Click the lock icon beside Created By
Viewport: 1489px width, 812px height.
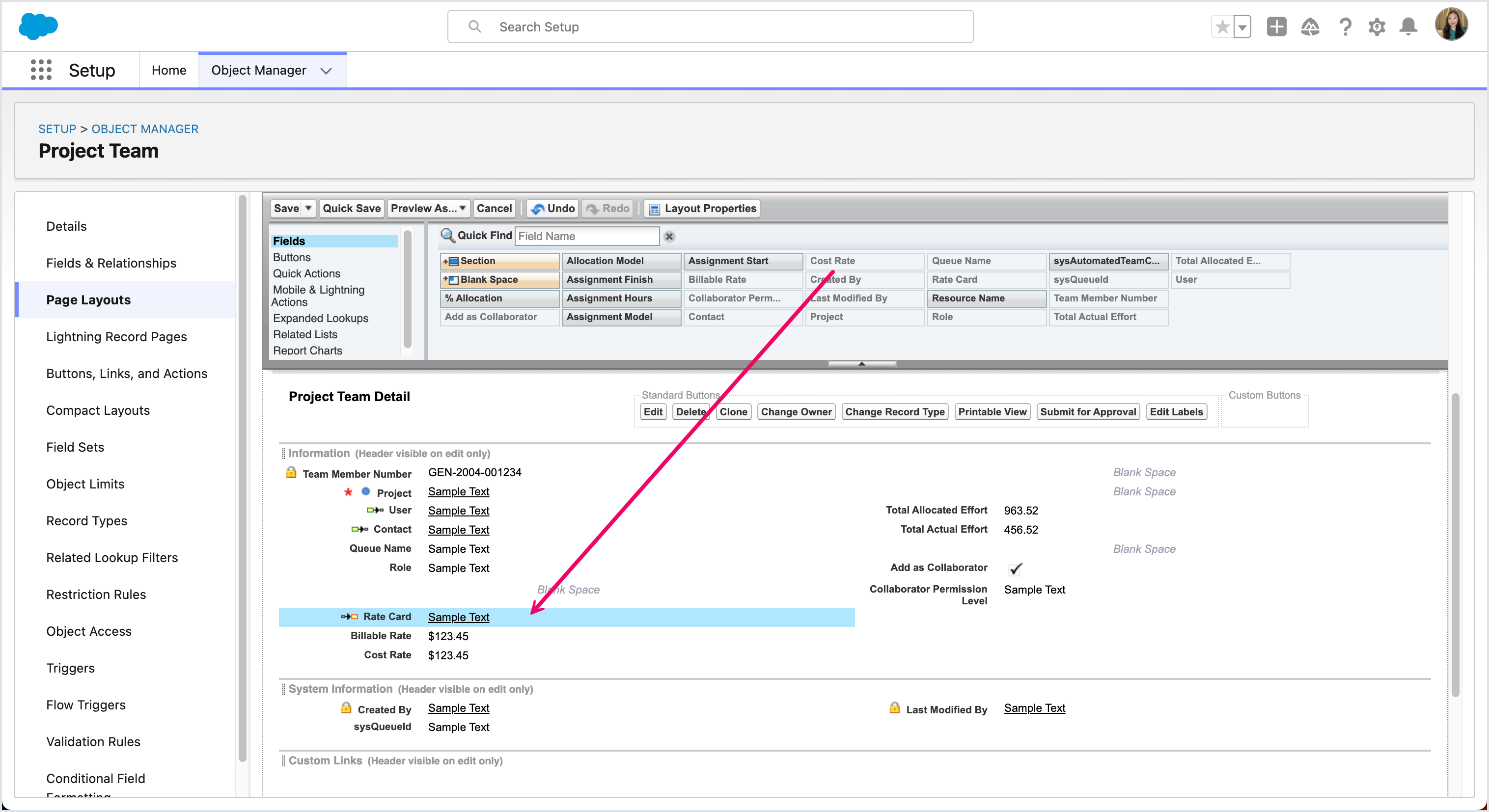[346, 708]
